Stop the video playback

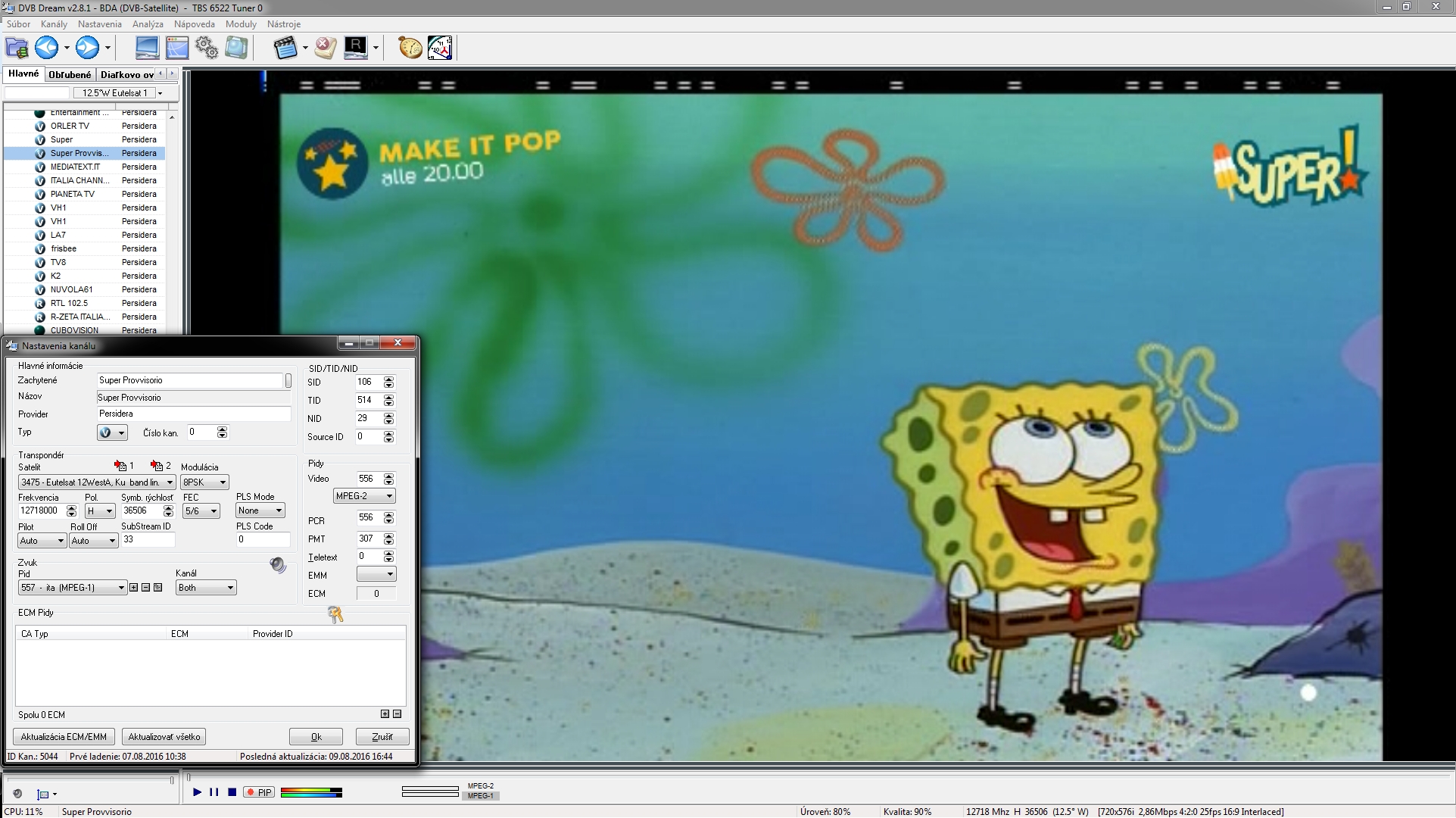click(x=232, y=792)
